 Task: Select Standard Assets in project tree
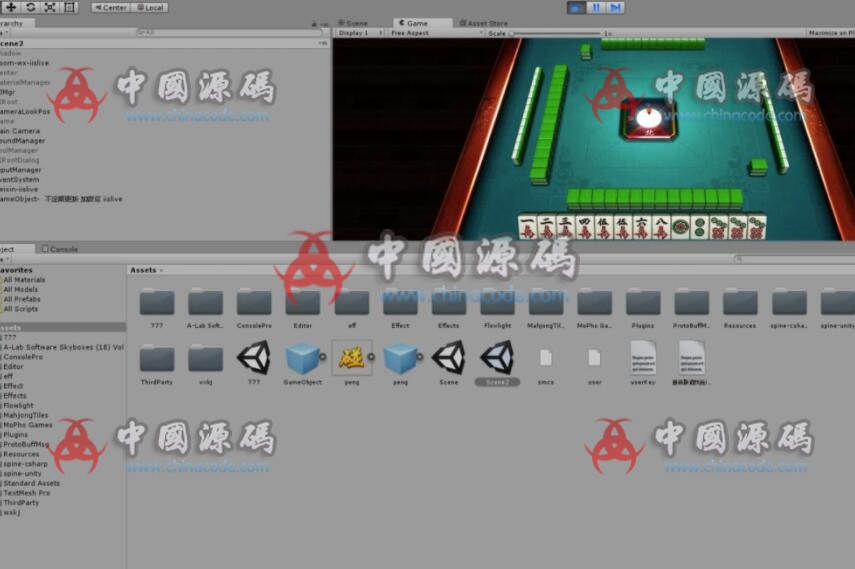(31, 483)
